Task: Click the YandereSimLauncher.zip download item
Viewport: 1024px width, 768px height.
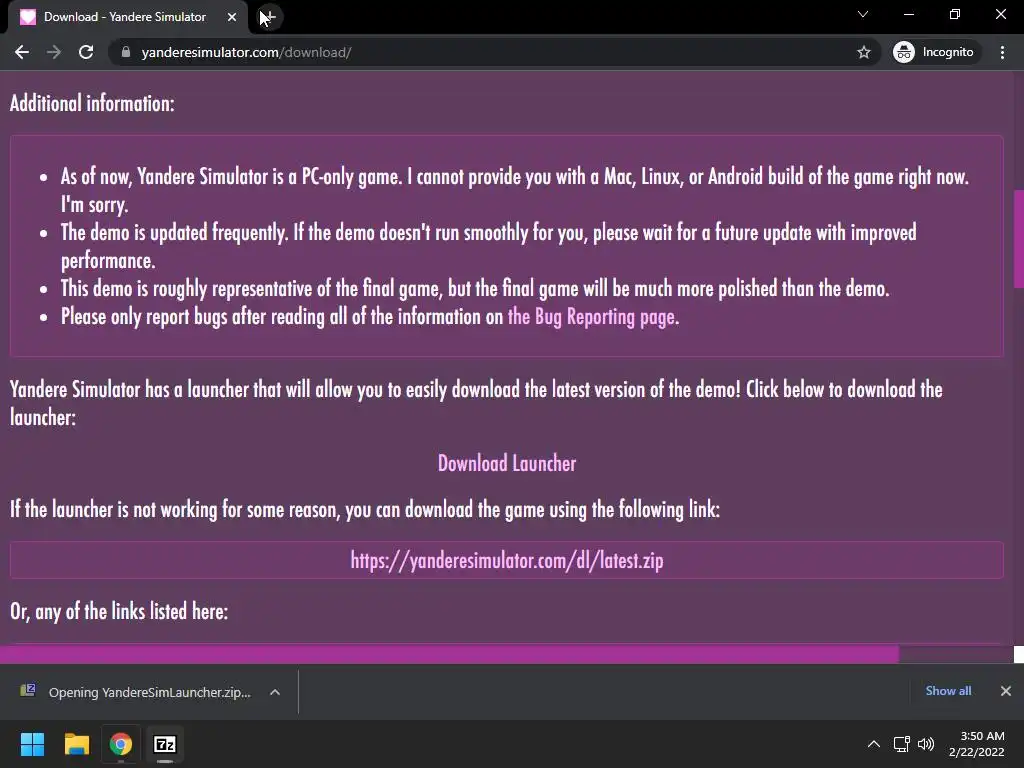Action: 149,692
